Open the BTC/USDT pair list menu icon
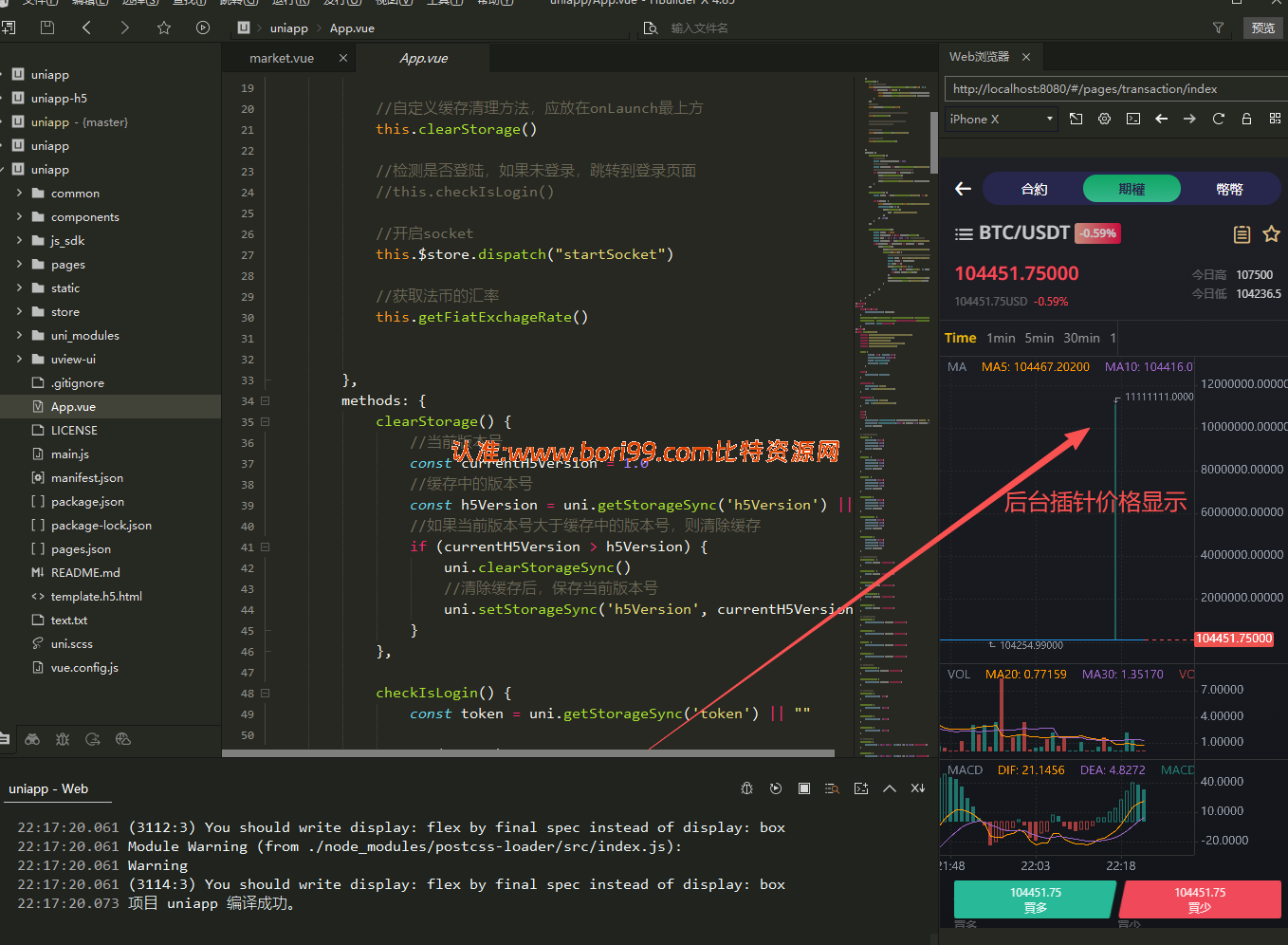The height and width of the screenshot is (945, 1288). point(964,233)
